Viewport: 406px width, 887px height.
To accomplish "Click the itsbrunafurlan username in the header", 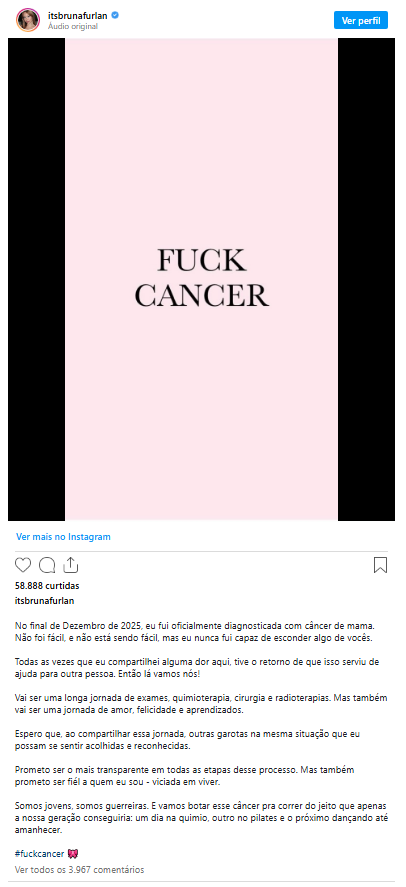I will (78, 15).
